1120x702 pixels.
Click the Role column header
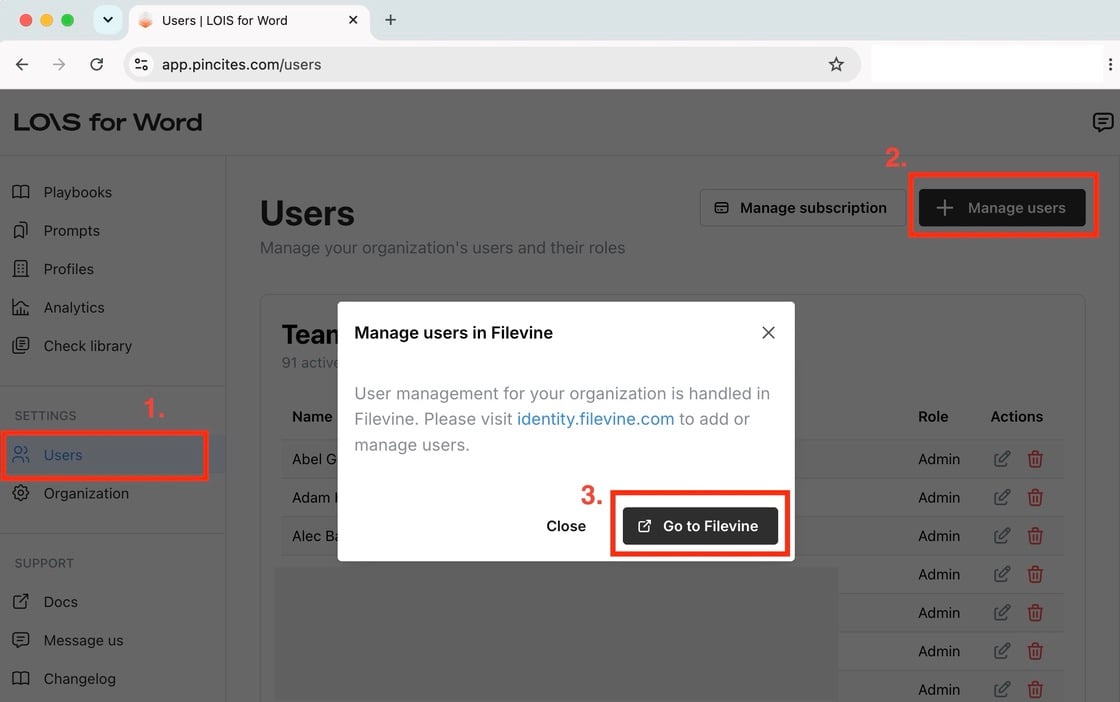coord(933,416)
